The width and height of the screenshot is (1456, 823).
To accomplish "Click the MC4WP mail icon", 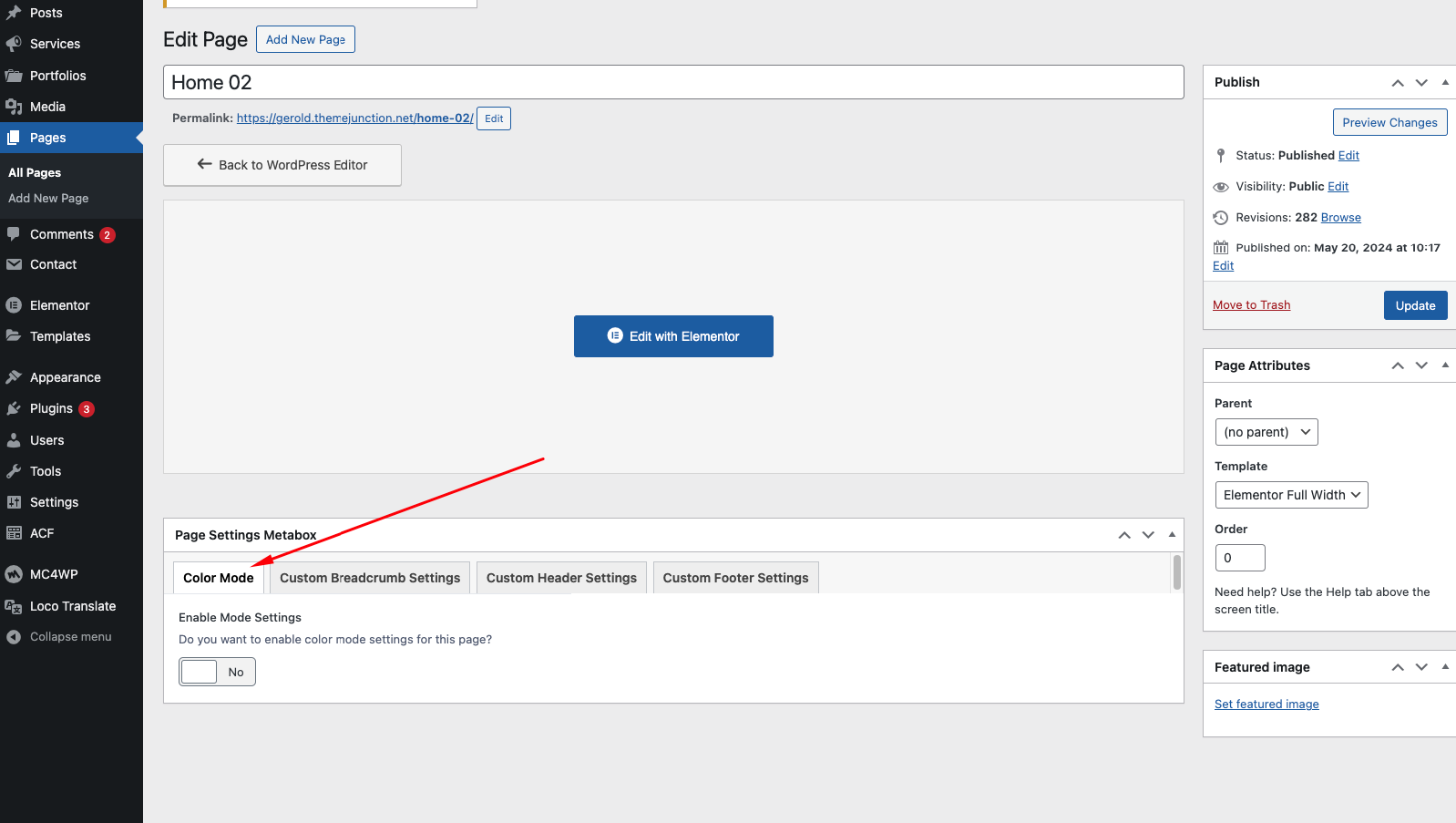I will tap(14, 574).
